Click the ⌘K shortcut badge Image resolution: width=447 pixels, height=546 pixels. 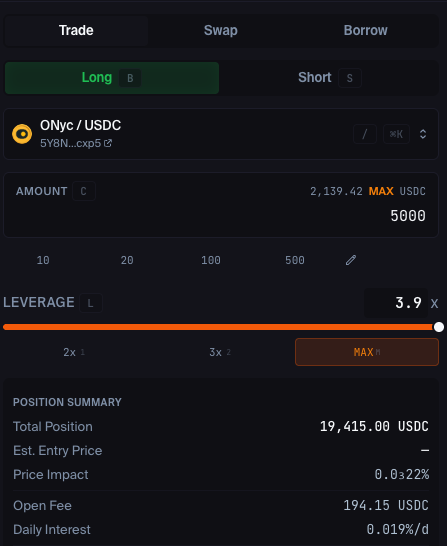396,134
